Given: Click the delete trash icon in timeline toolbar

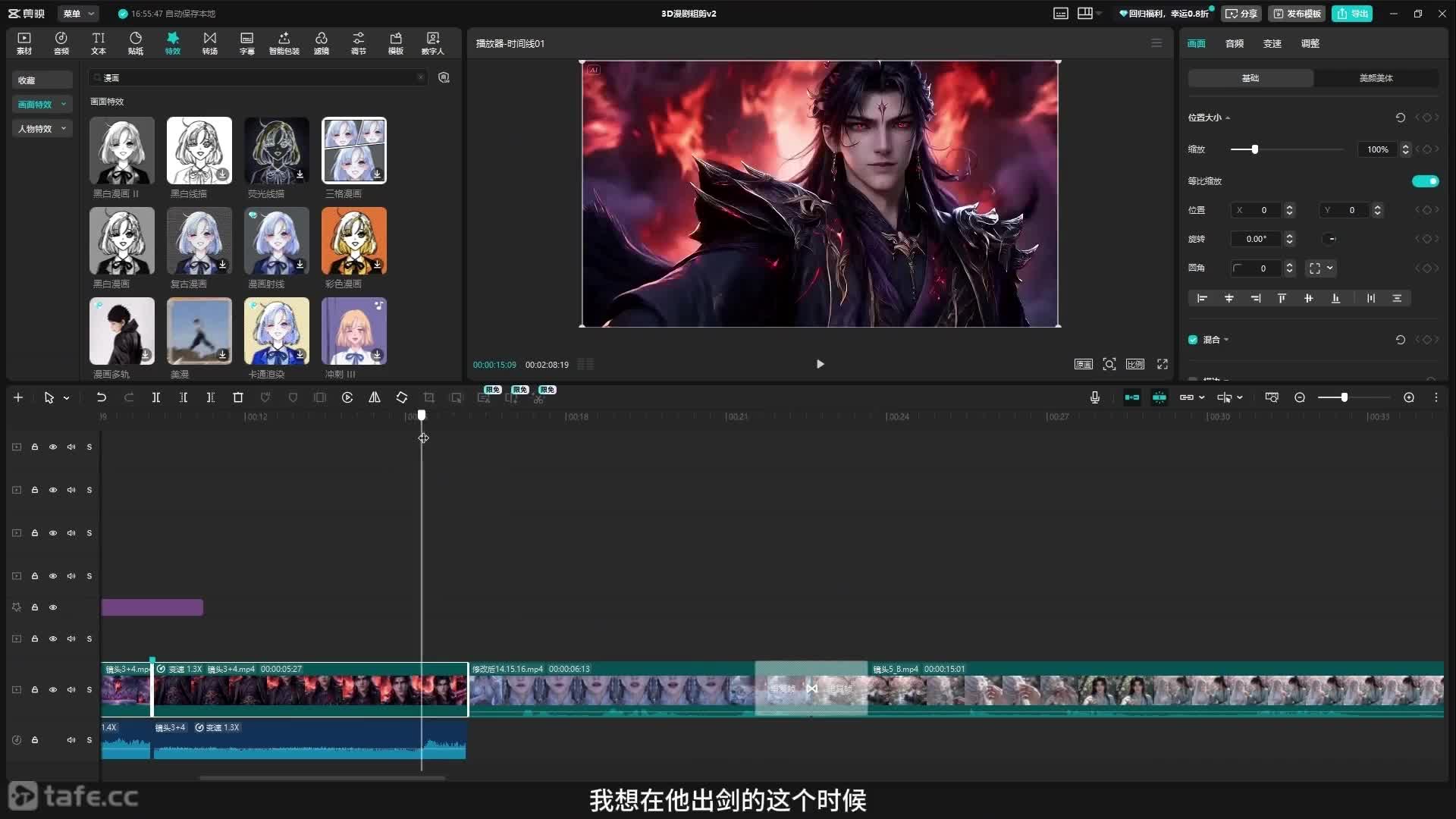Looking at the screenshot, I should 237,397.
